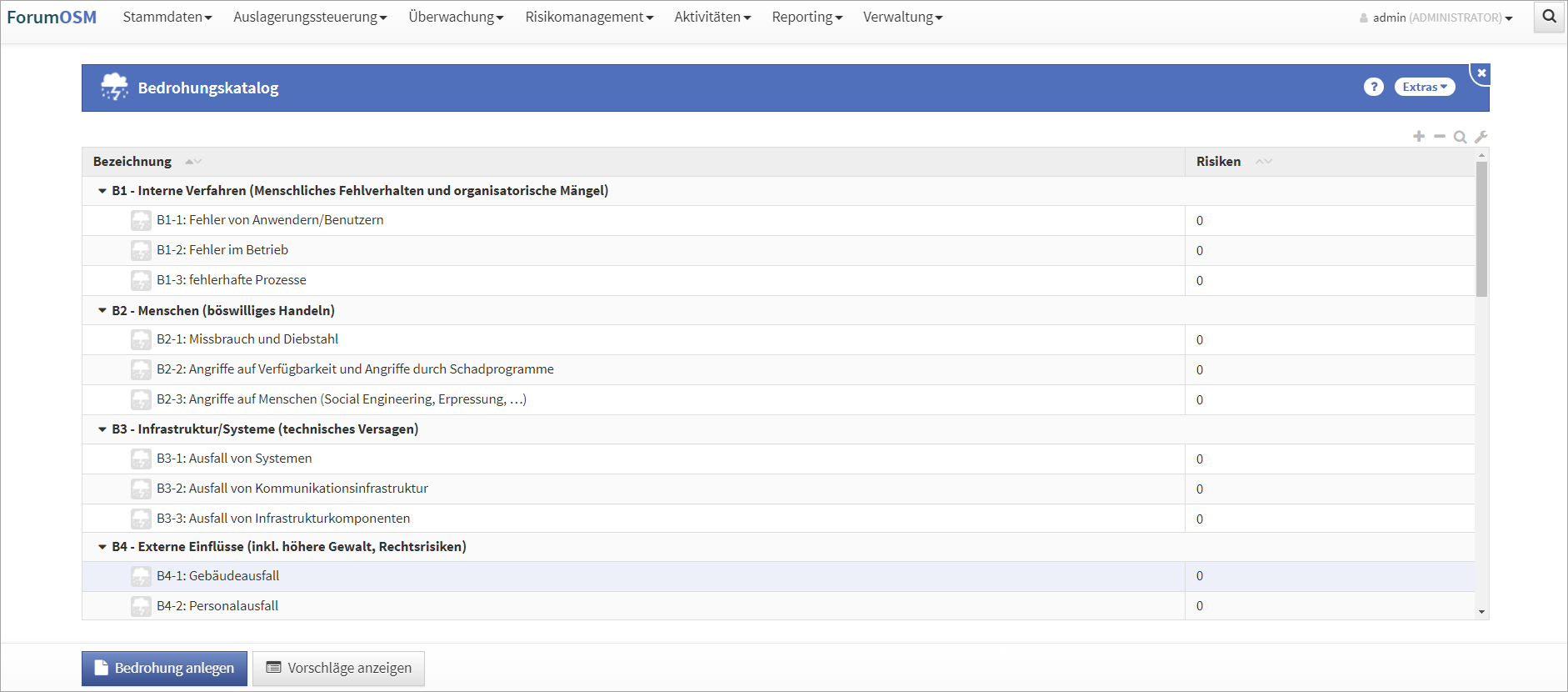Click the global search icon in navbar
Image resolution: width=1568 pixels, height=692 pixels.
pos(1549,17)
